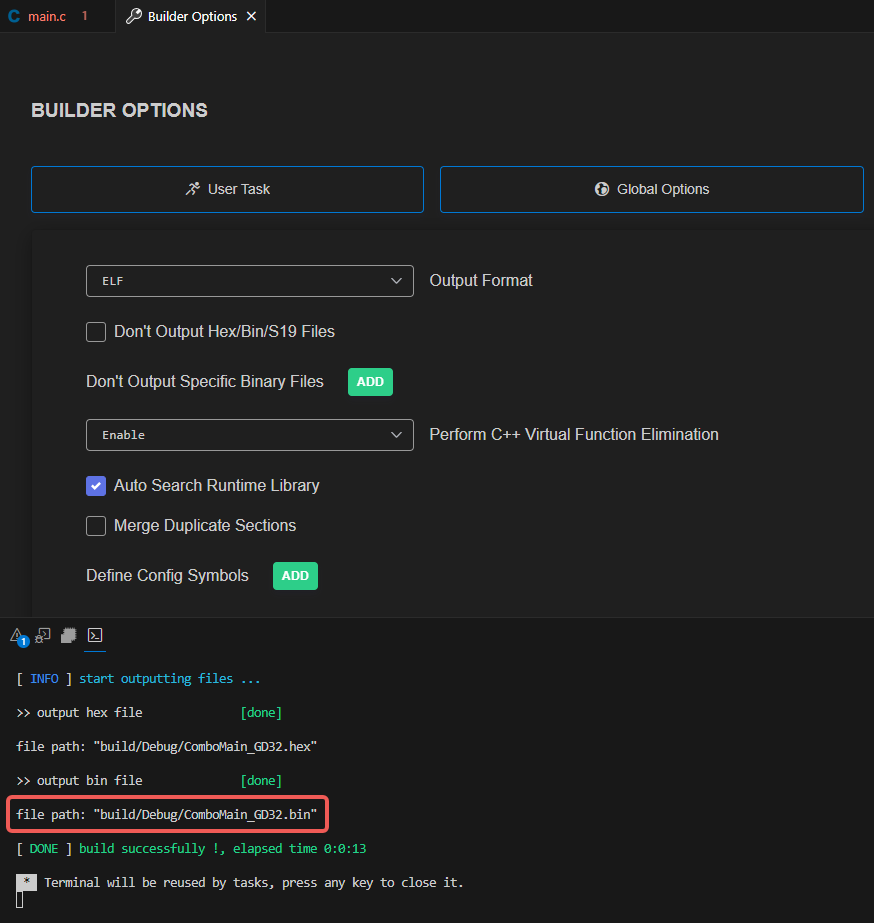Open the Global Options section

click(x=651, y=189)
